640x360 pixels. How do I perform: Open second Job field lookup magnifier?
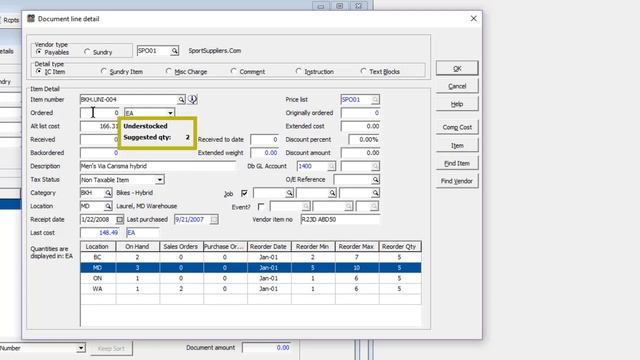click(x=332, y=193)
